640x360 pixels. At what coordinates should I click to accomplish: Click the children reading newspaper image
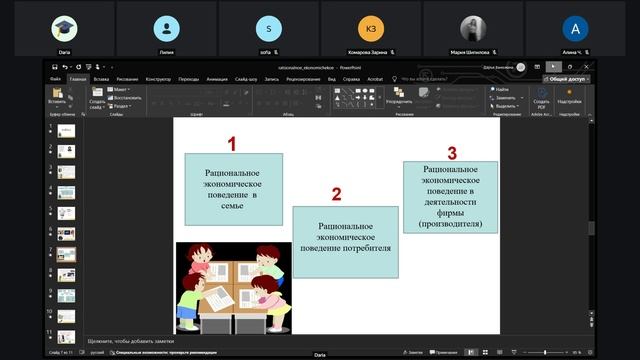233,288
